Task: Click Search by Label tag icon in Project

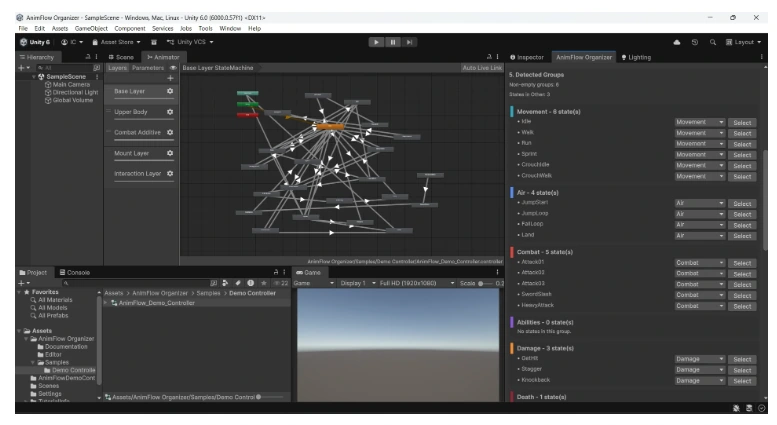Action: click(x=238, y=283)
